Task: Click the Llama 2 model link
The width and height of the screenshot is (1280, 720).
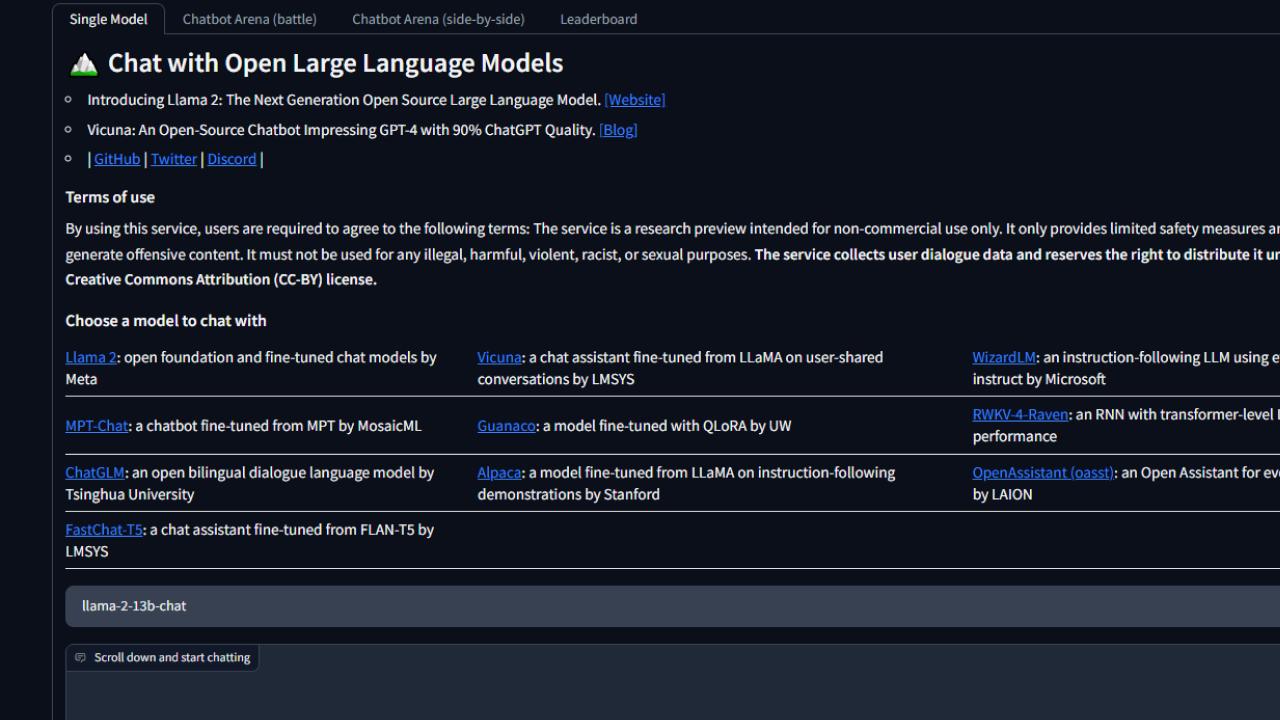Action: pyautogui.click(x=91, y=357)
